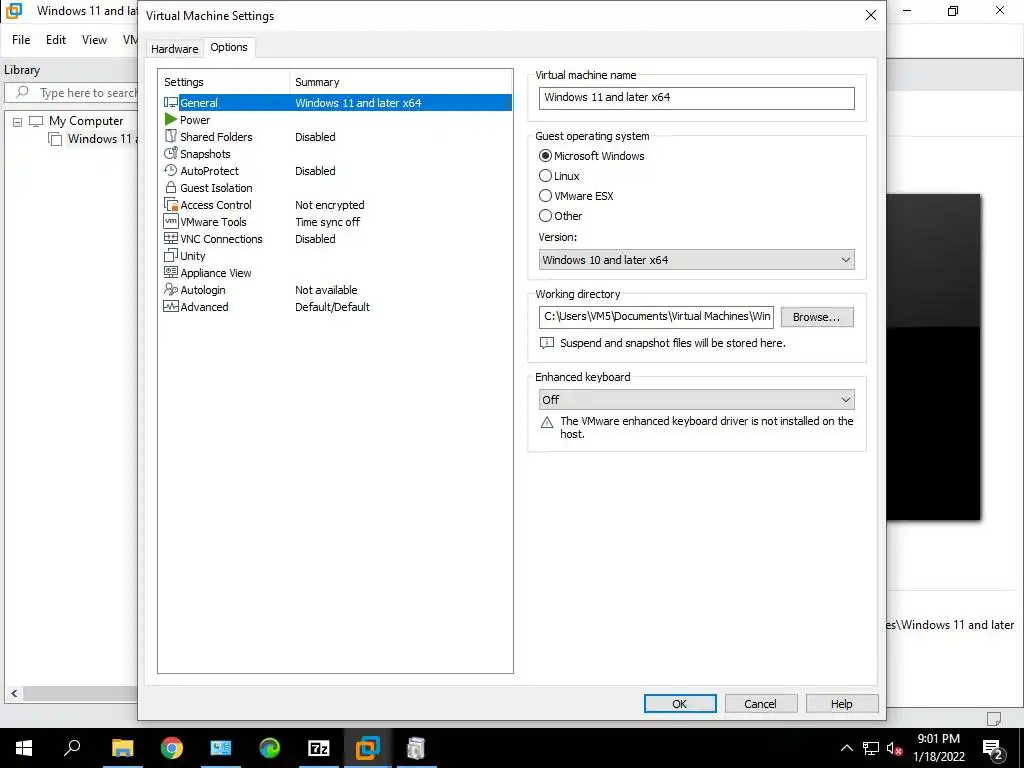The height and width of the screenshot is (768, 1024).
Task: Open the notification center icon
Action: pyautogui.click(x=993, y=749)
